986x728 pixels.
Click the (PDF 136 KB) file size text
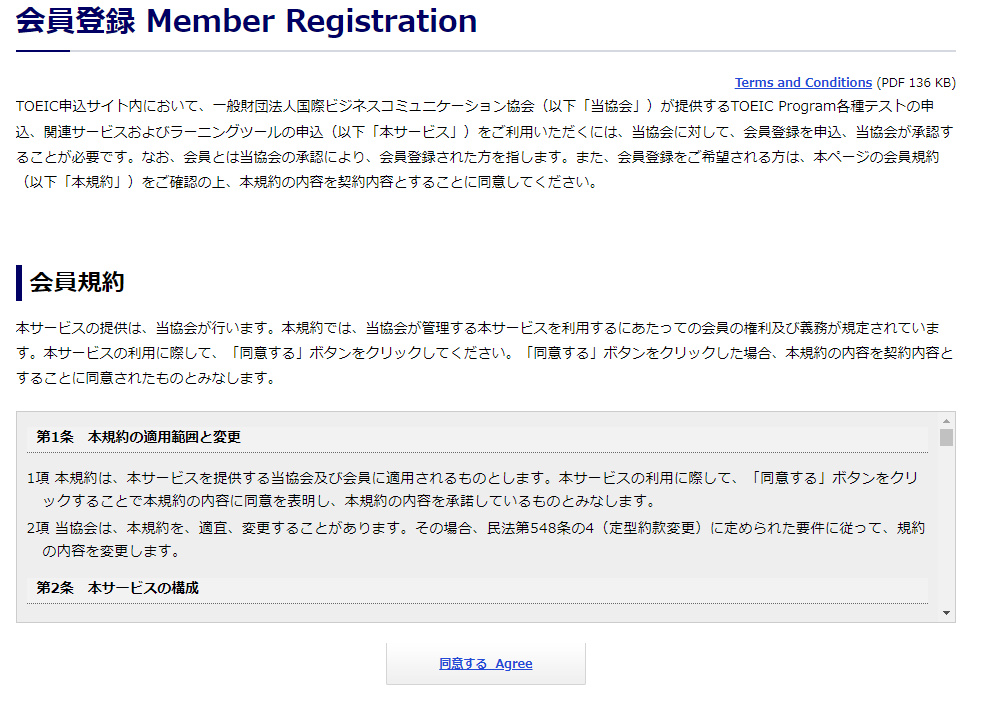click(916, 82)
